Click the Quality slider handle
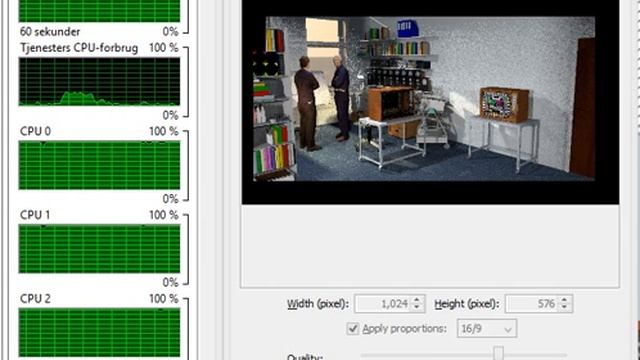Image resolution: width=640 pixels, height=360 pixels. click(x=498, y=353)
